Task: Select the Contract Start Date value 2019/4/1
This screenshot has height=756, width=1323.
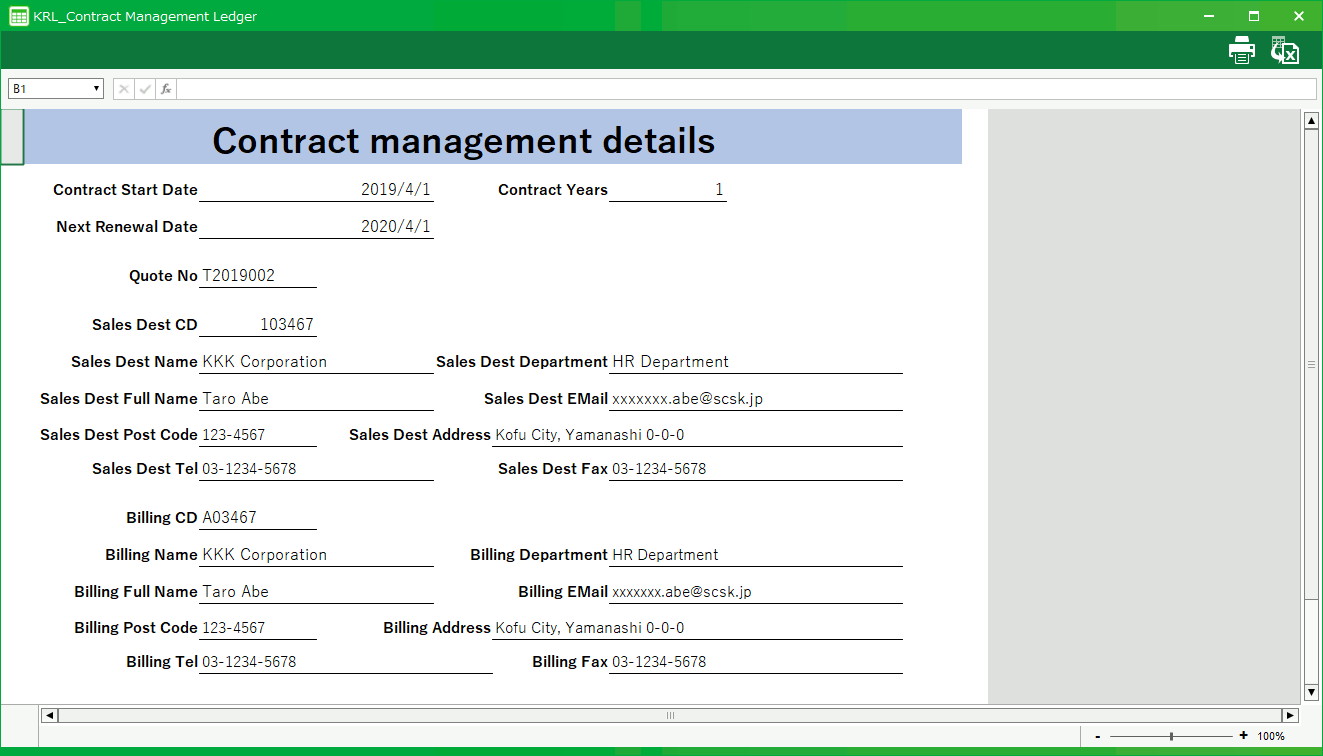Action: (316, 190)
